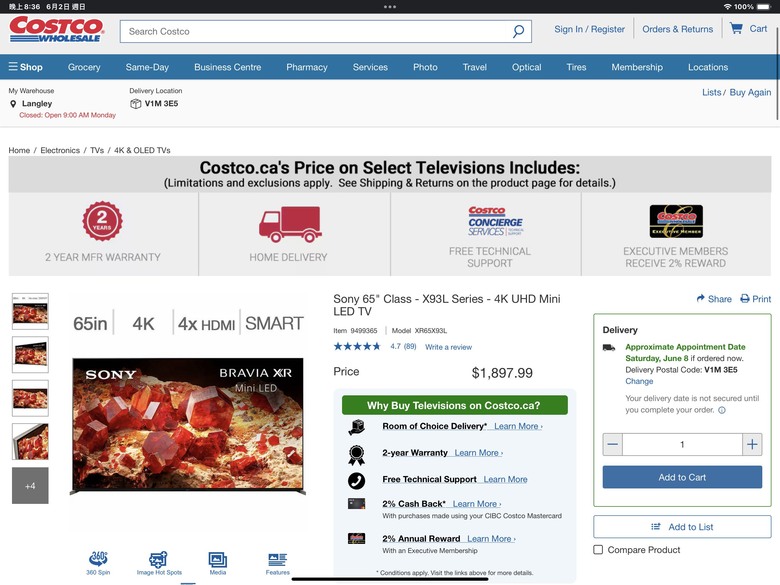
Task: Learn More about 2-year Warranty
Action: pos(479,452)
